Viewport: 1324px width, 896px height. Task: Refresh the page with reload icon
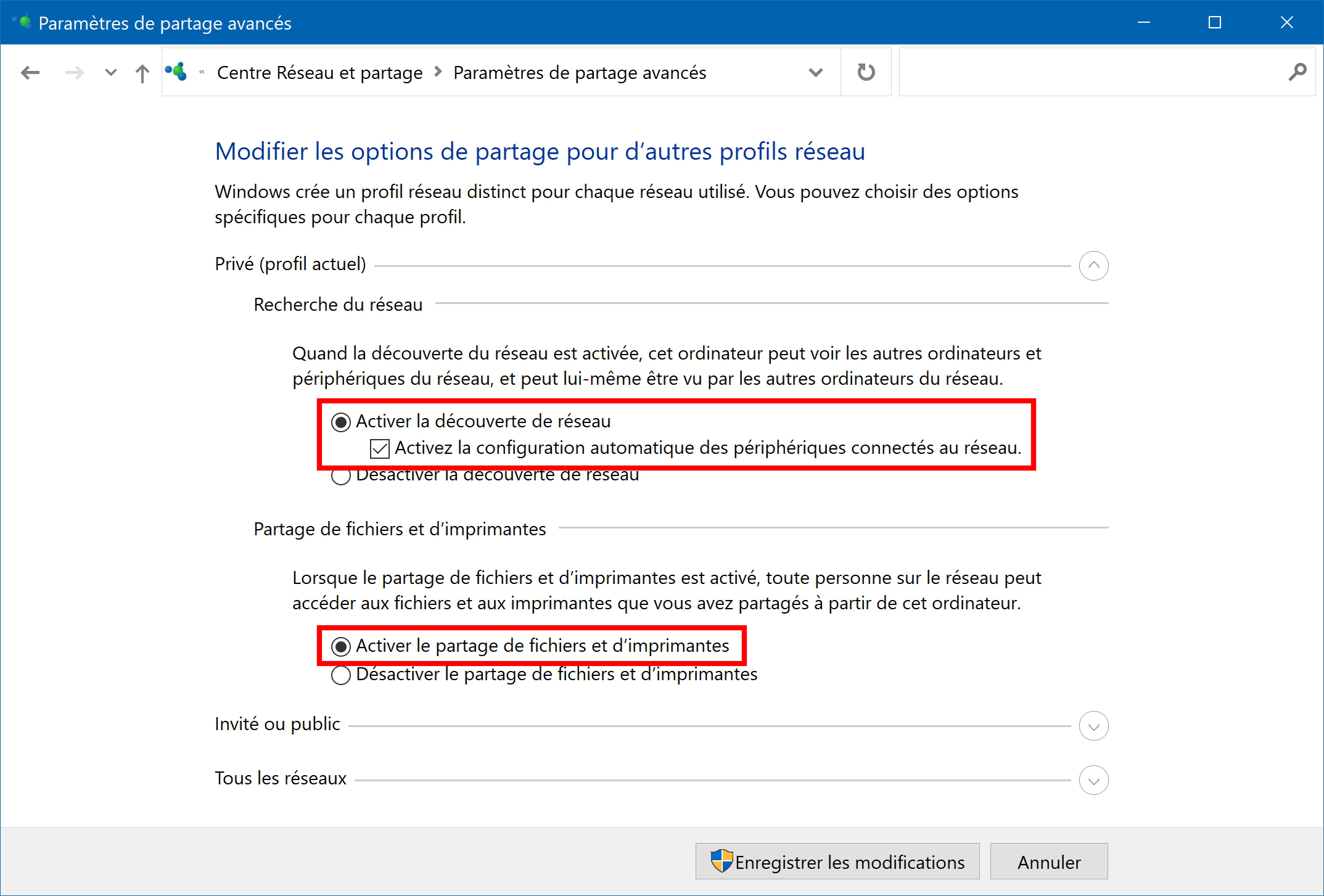click(x=866, y=72)
